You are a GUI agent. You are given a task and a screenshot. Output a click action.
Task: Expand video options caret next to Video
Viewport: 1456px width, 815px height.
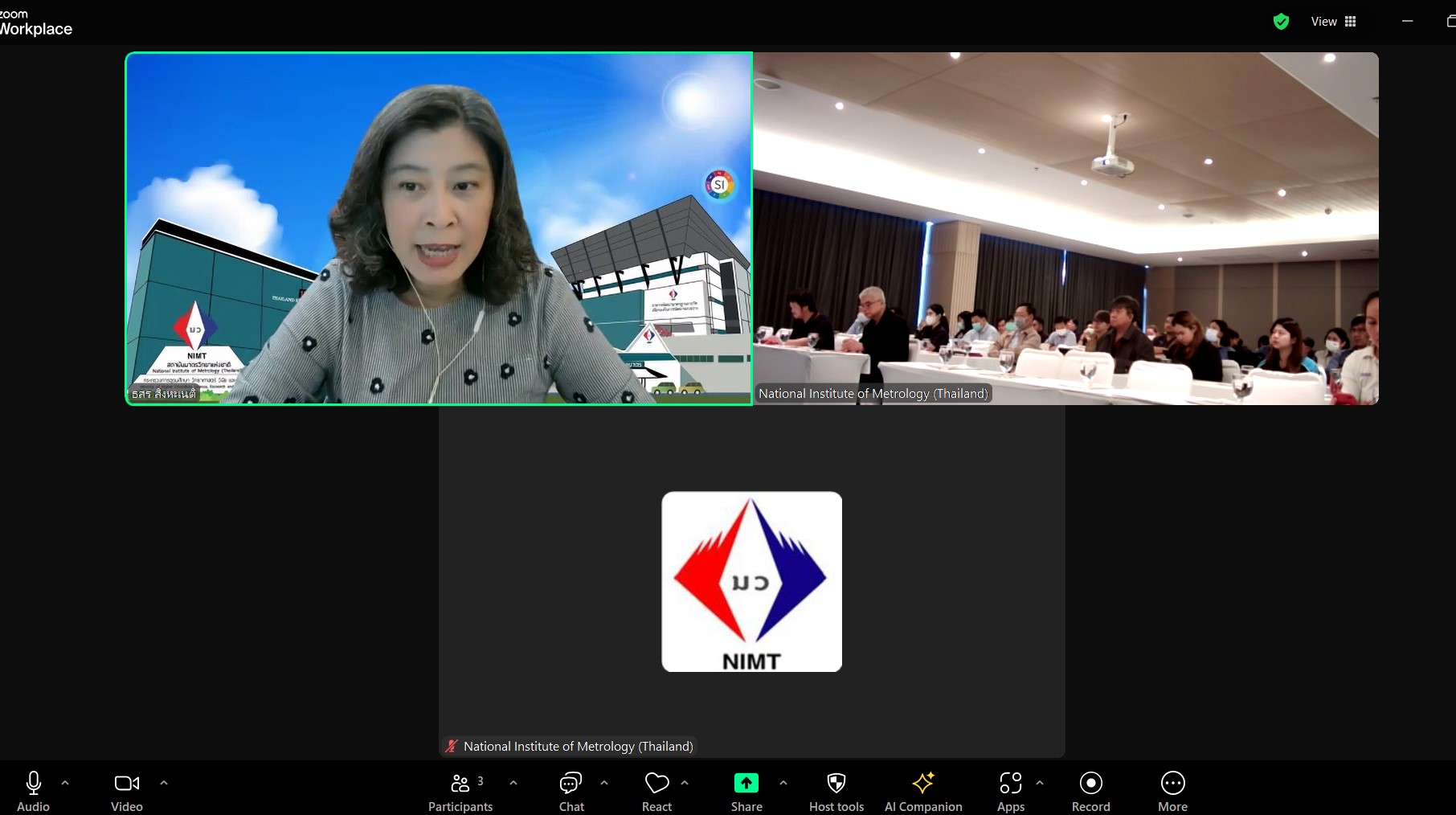pos(164,782)
